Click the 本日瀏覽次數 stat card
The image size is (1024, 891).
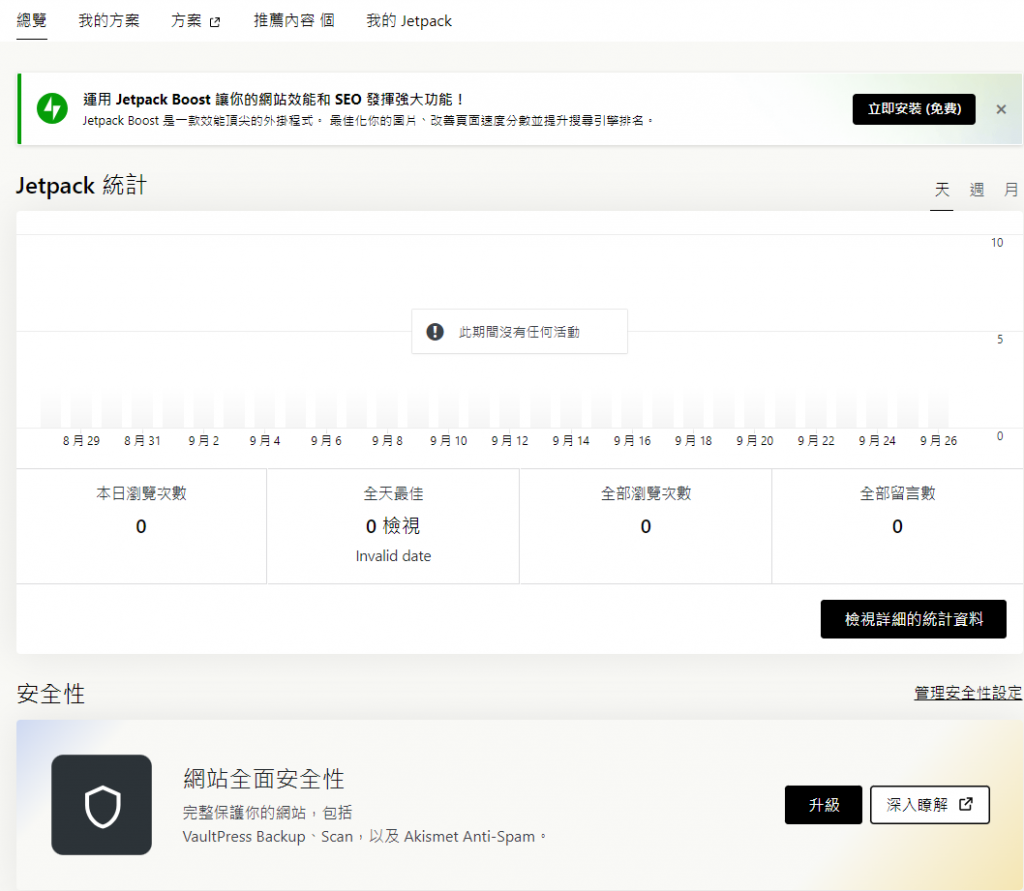pos(141,526)
